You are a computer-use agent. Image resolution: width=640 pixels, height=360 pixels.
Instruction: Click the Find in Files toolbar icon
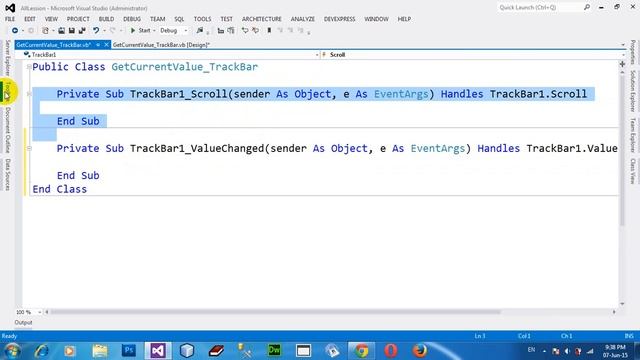point(200,31)
